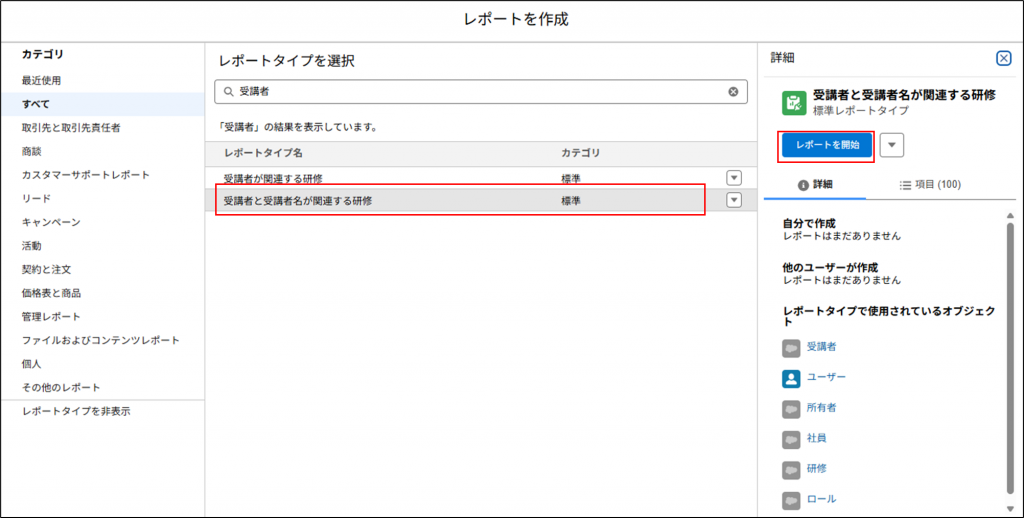
Task: Click the 社員 object icon
Action: coord(792,438)
